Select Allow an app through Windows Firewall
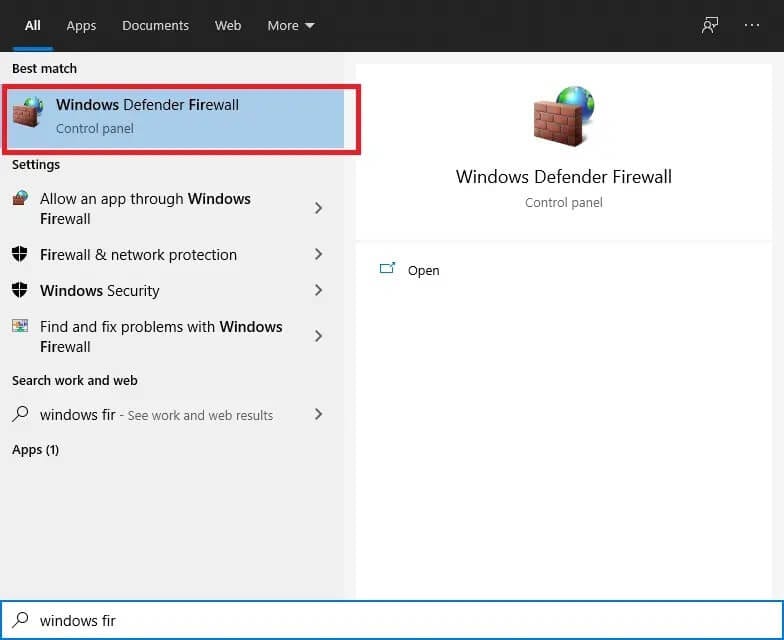Viewport: 784px width, 640px height. click(x=172, y=208)
